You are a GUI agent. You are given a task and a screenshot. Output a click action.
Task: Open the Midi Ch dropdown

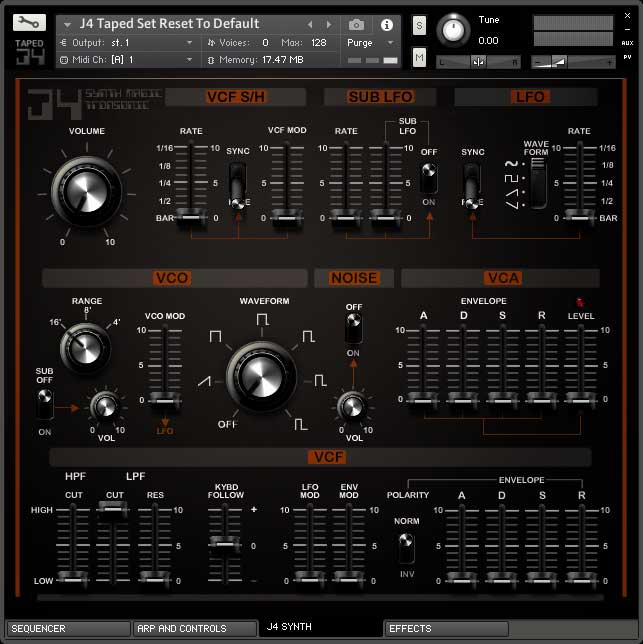tap(127, 60)
